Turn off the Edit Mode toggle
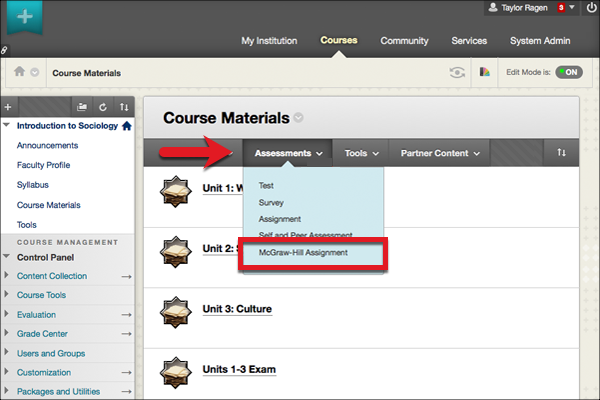The height and width of the screenshot is (400, 600). point(568,72)
